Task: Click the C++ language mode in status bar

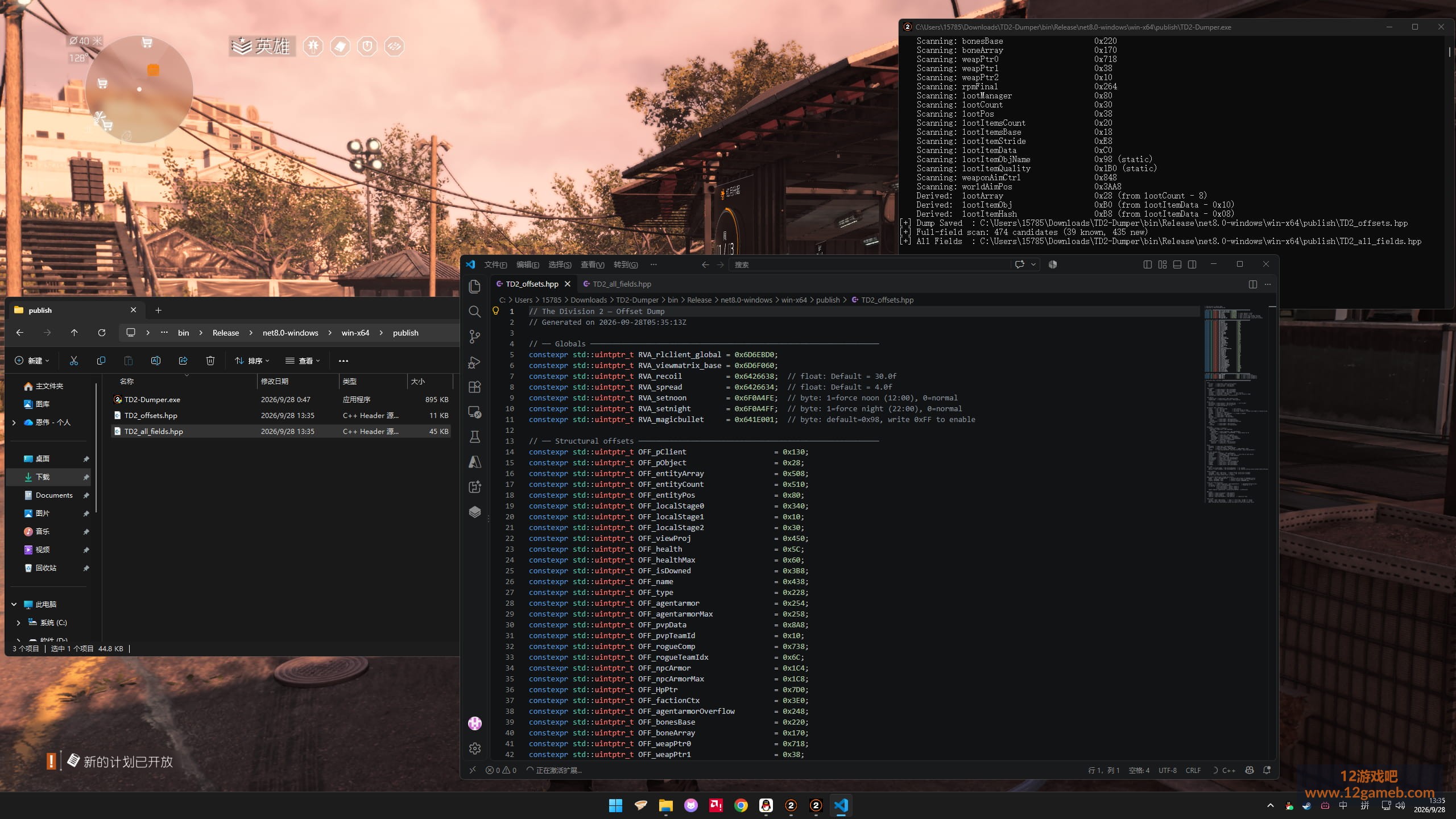Action: pos(1228,770)
